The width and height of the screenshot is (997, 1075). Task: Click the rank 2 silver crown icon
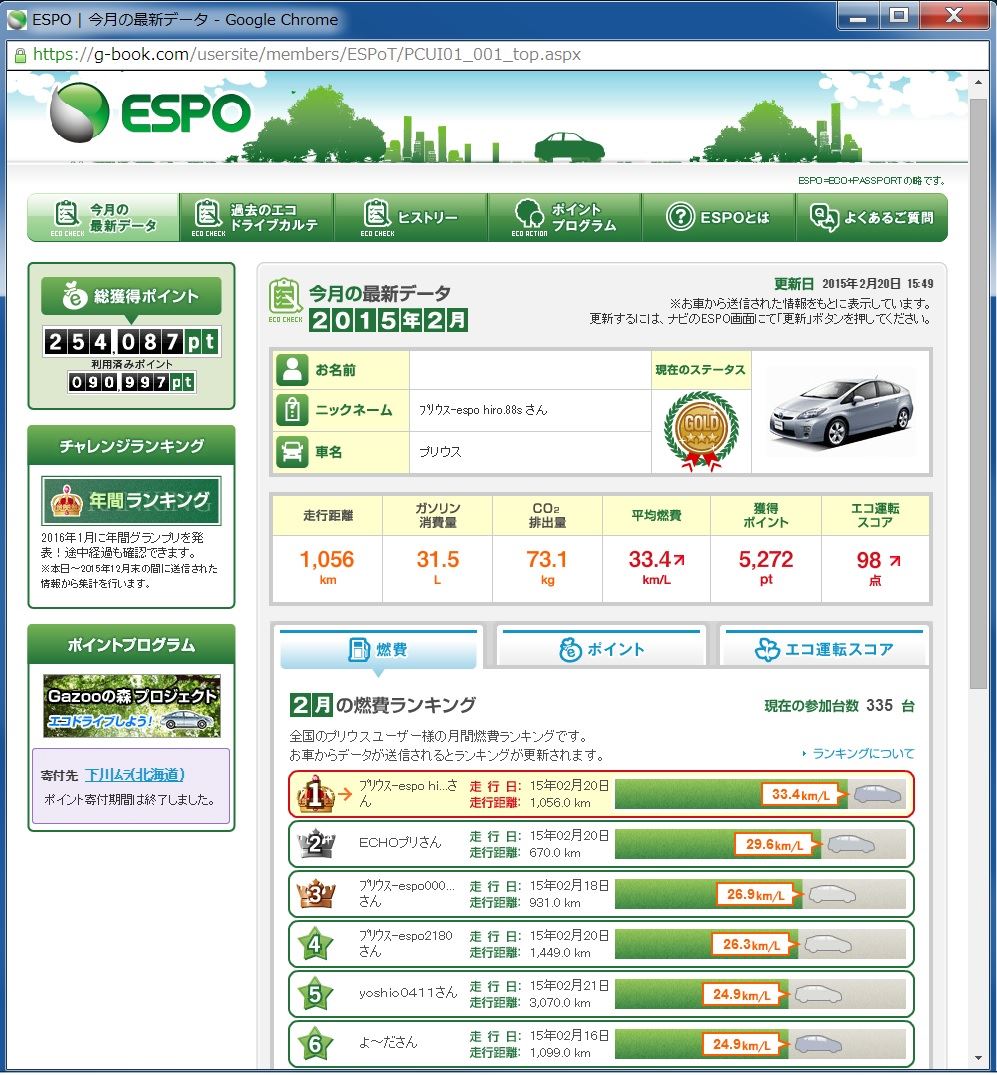pos(315,844)
